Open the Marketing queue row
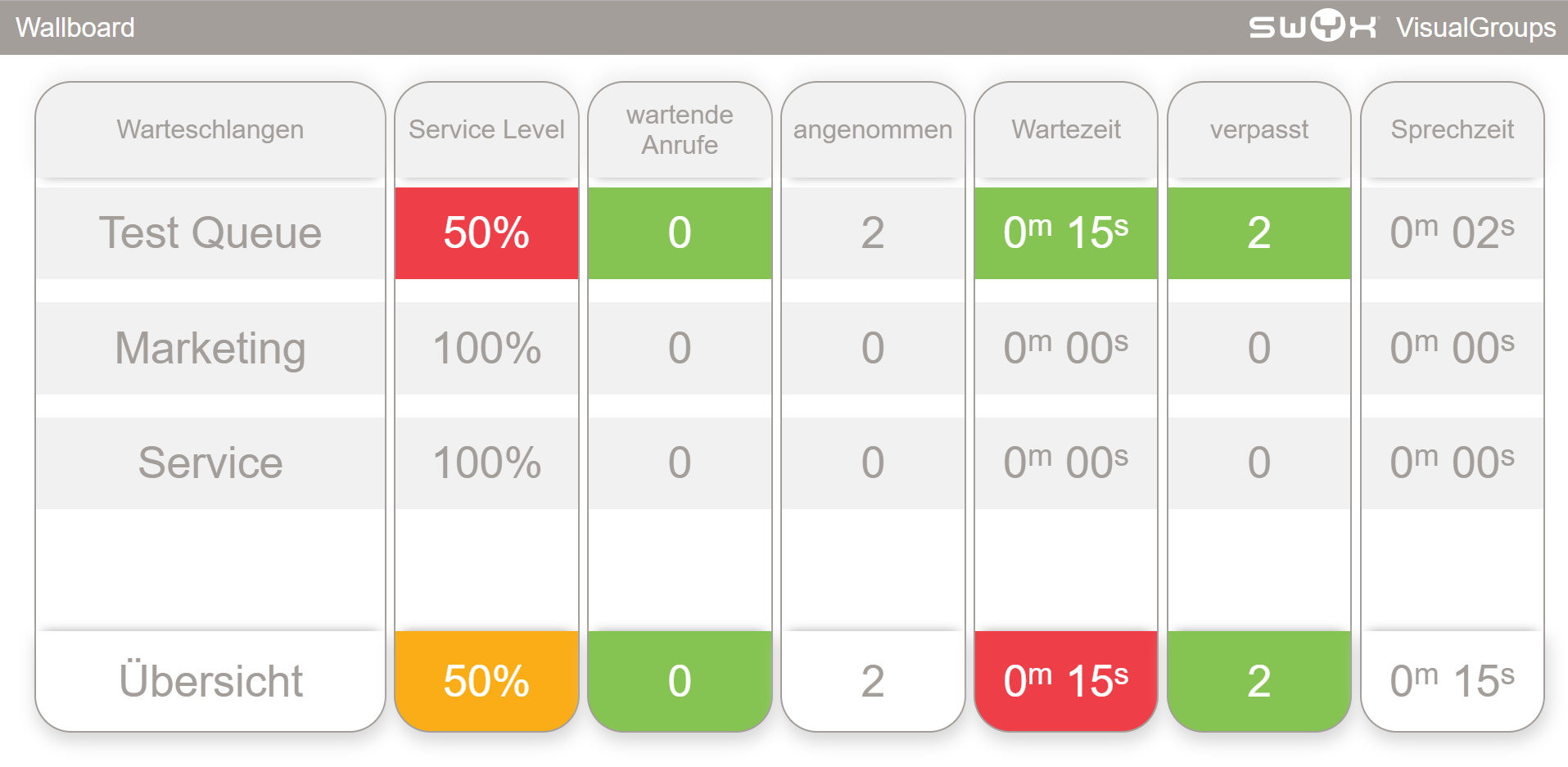The image size is (1568, 767). tap(210, 348)
